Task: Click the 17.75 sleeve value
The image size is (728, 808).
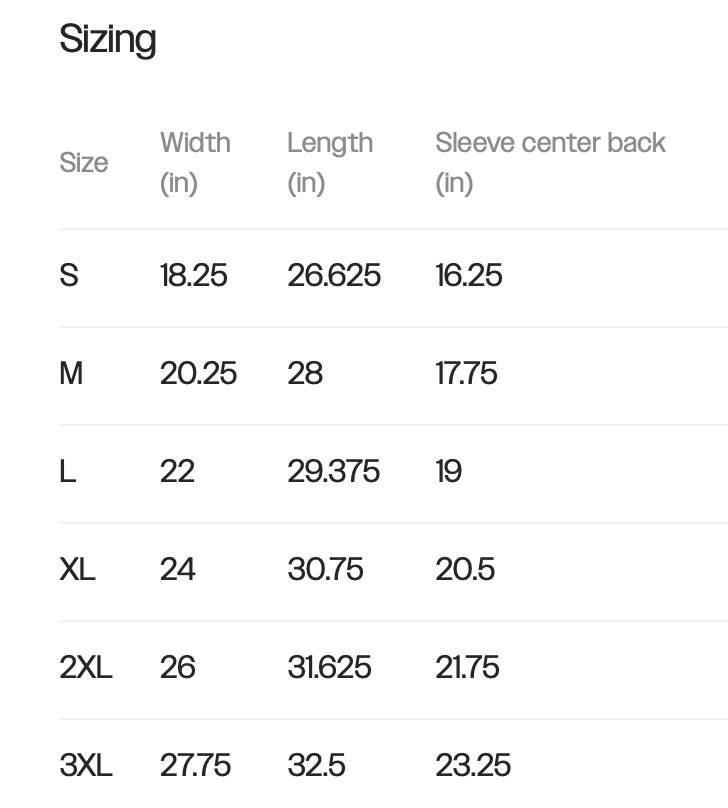Action: tap(466, 373)
